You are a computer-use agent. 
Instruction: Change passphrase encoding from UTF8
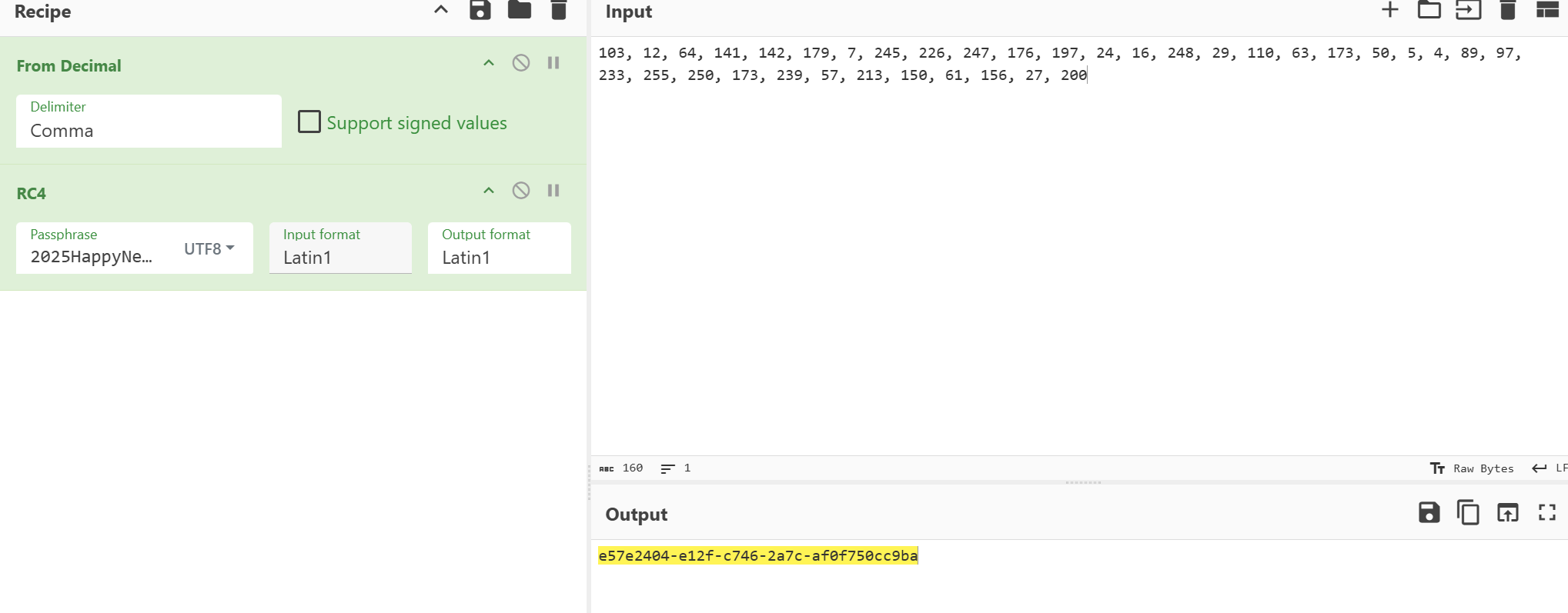(x=209, y=248)
